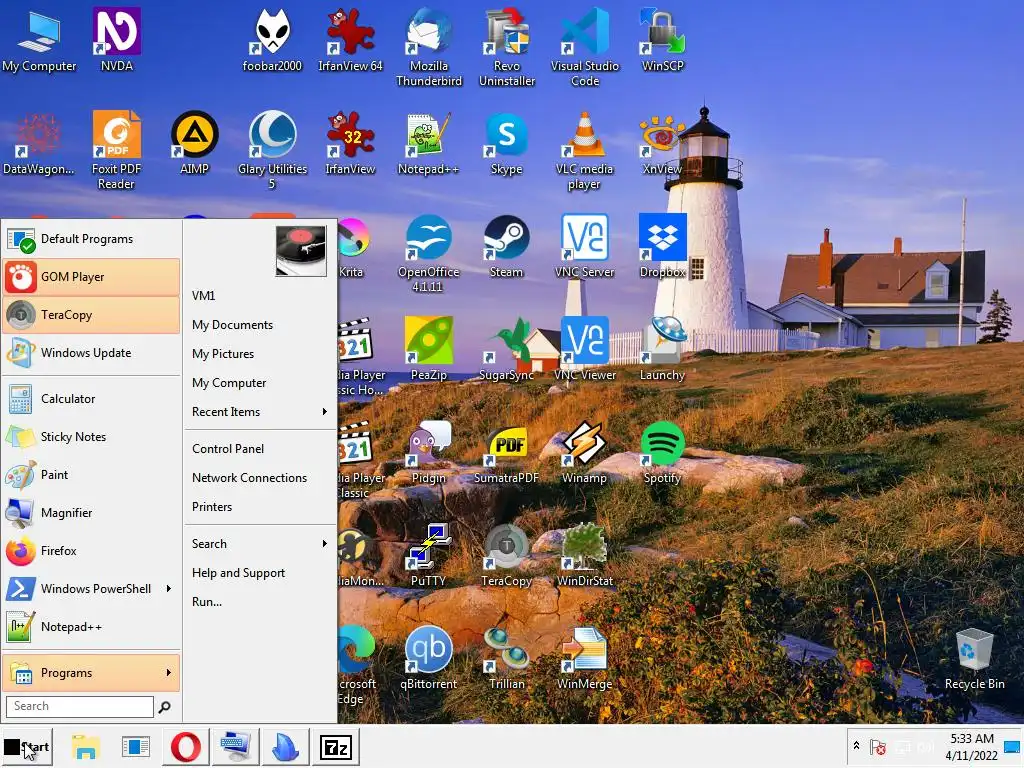Viewport: 1024px width, 768px height.
Task: Show hidden system tray icons
Action: pyautogui.click(x=856, y=745)
